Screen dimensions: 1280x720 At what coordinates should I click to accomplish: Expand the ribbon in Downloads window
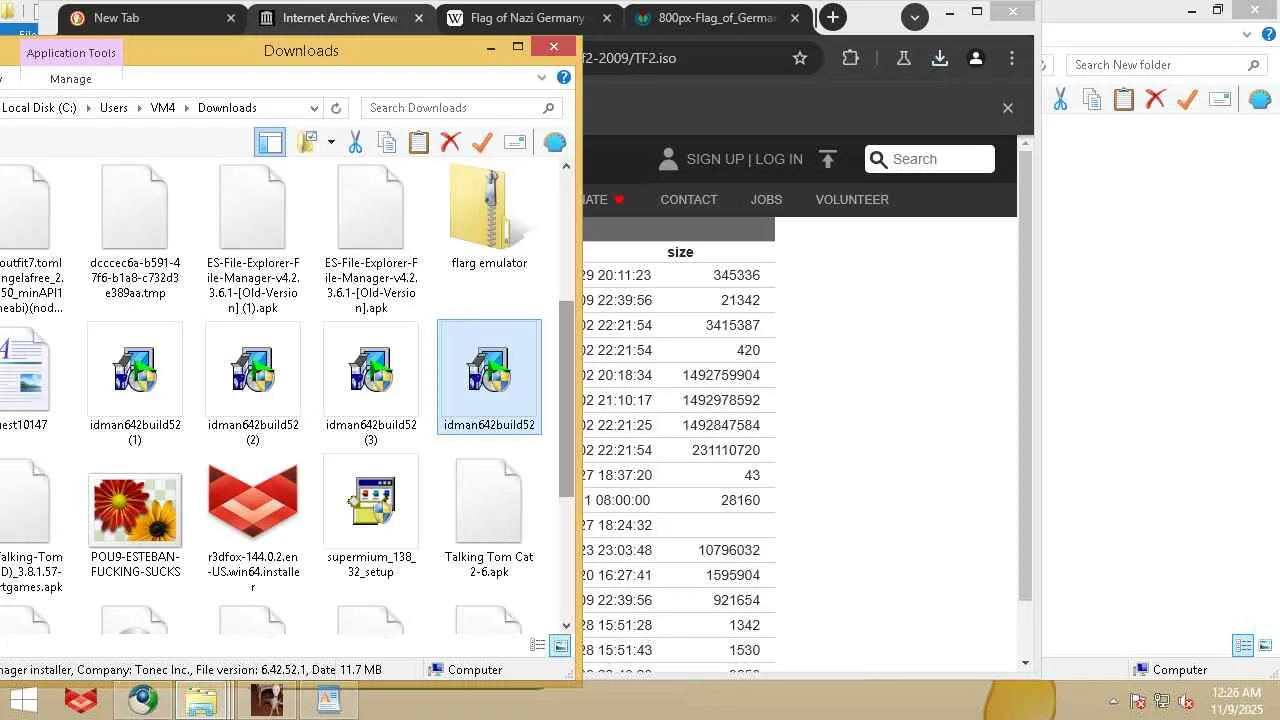coord(542,77)
